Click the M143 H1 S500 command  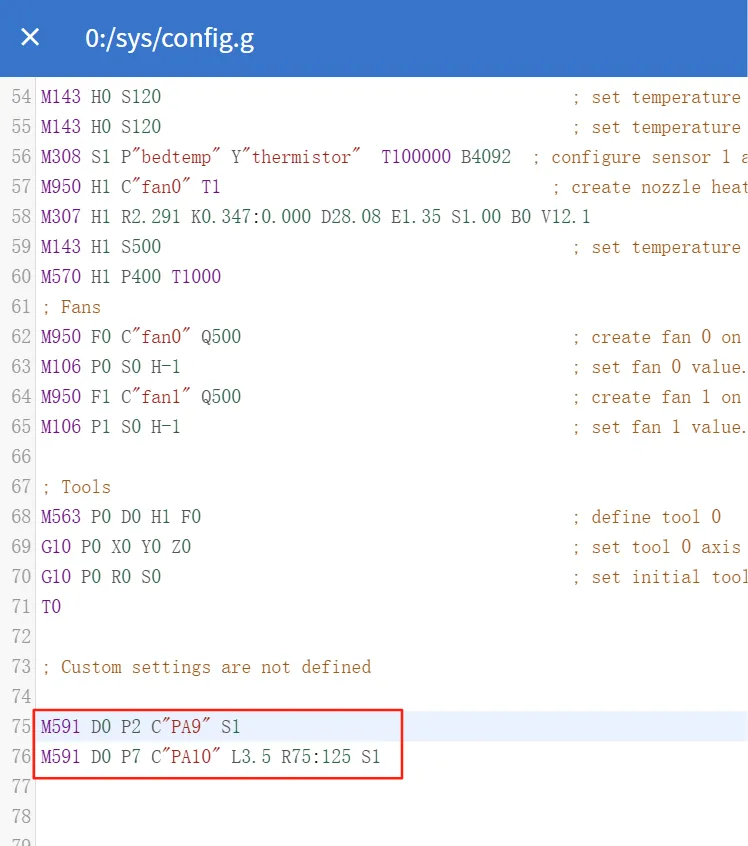coord(100,247)
